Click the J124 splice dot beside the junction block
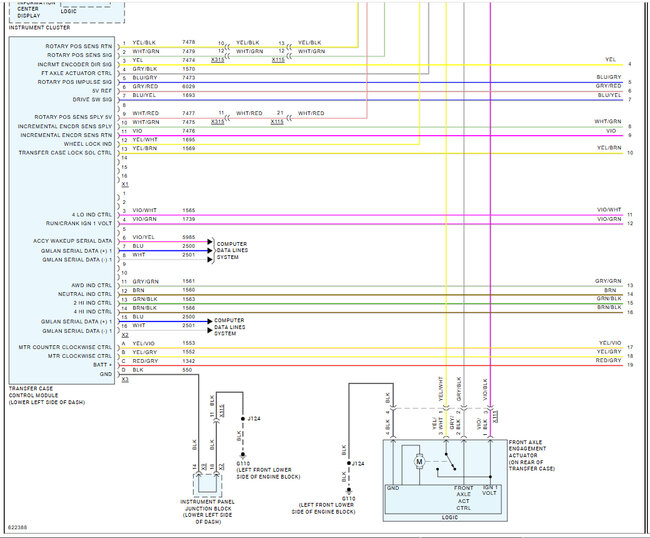 (x=239, y=420)
